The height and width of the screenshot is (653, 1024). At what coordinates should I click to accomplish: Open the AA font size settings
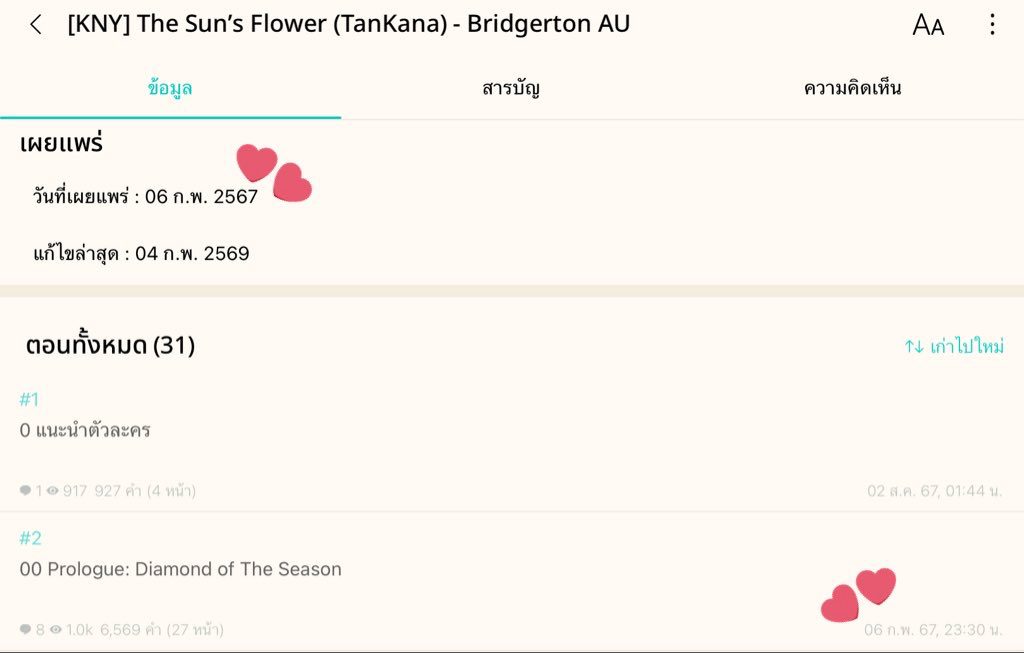pos(928,25)
